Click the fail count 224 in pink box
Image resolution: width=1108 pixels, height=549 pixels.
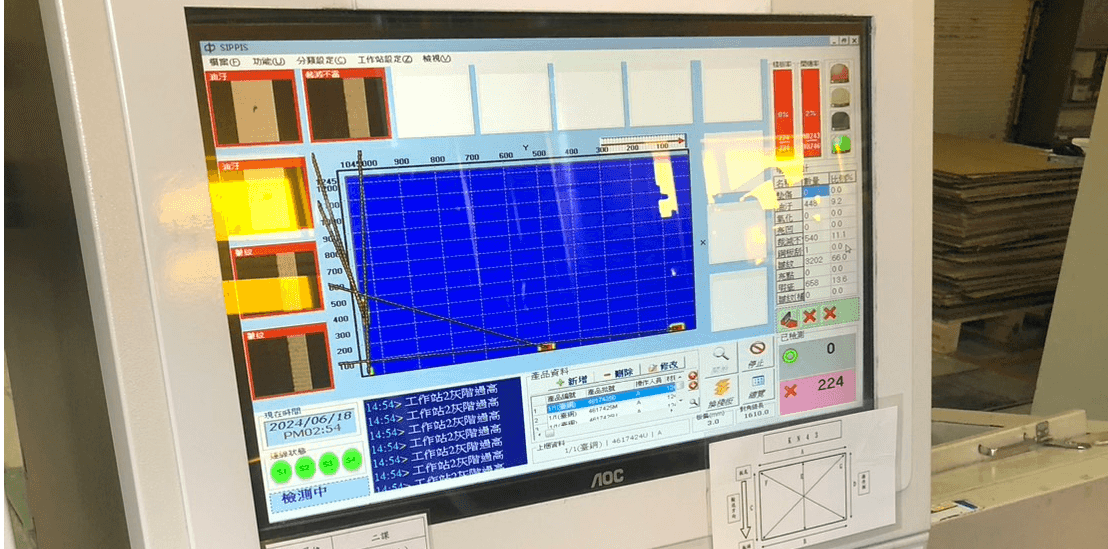pyautogui.click(x=830, y=384)
